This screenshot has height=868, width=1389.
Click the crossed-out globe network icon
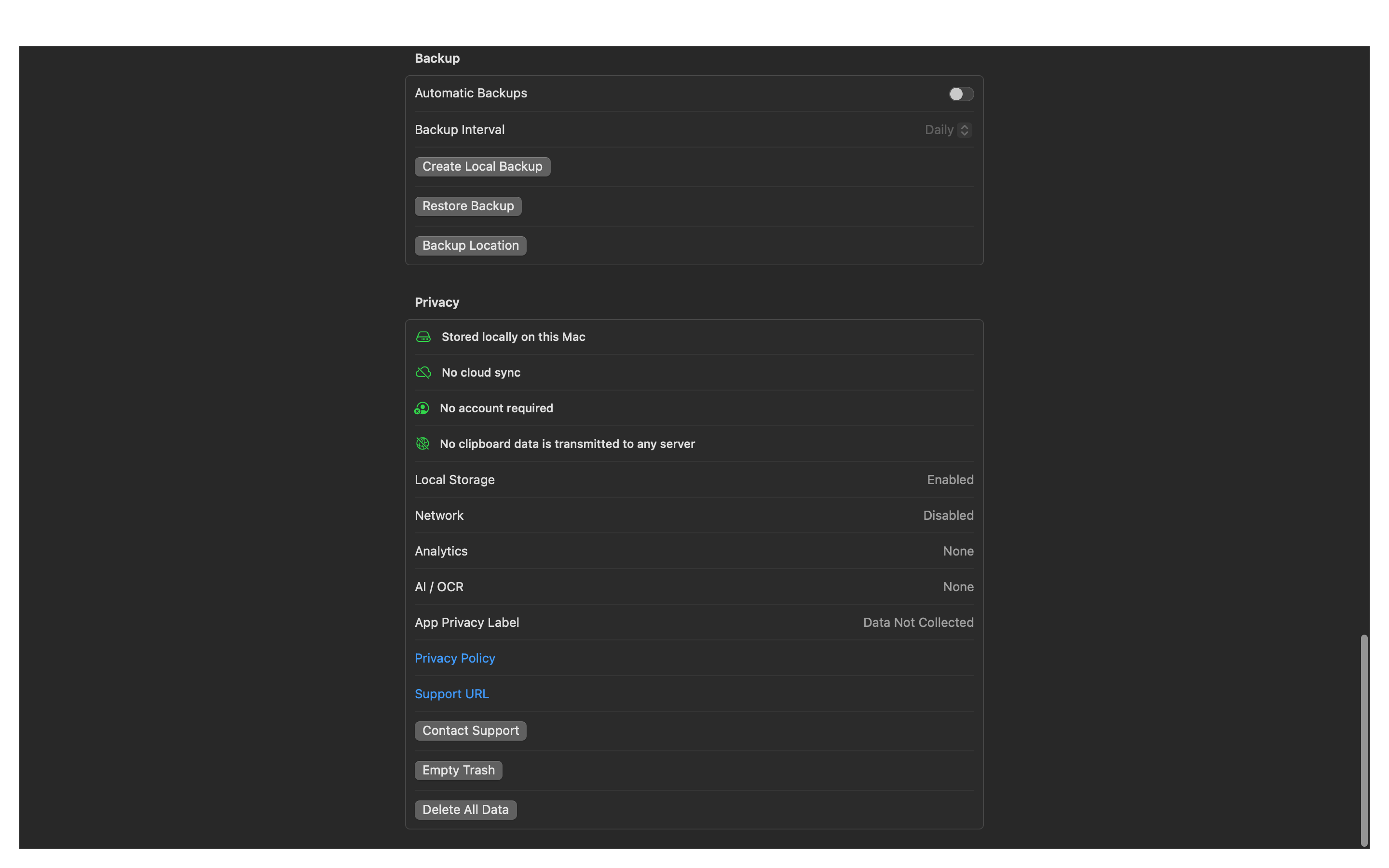tap(422, 444)
